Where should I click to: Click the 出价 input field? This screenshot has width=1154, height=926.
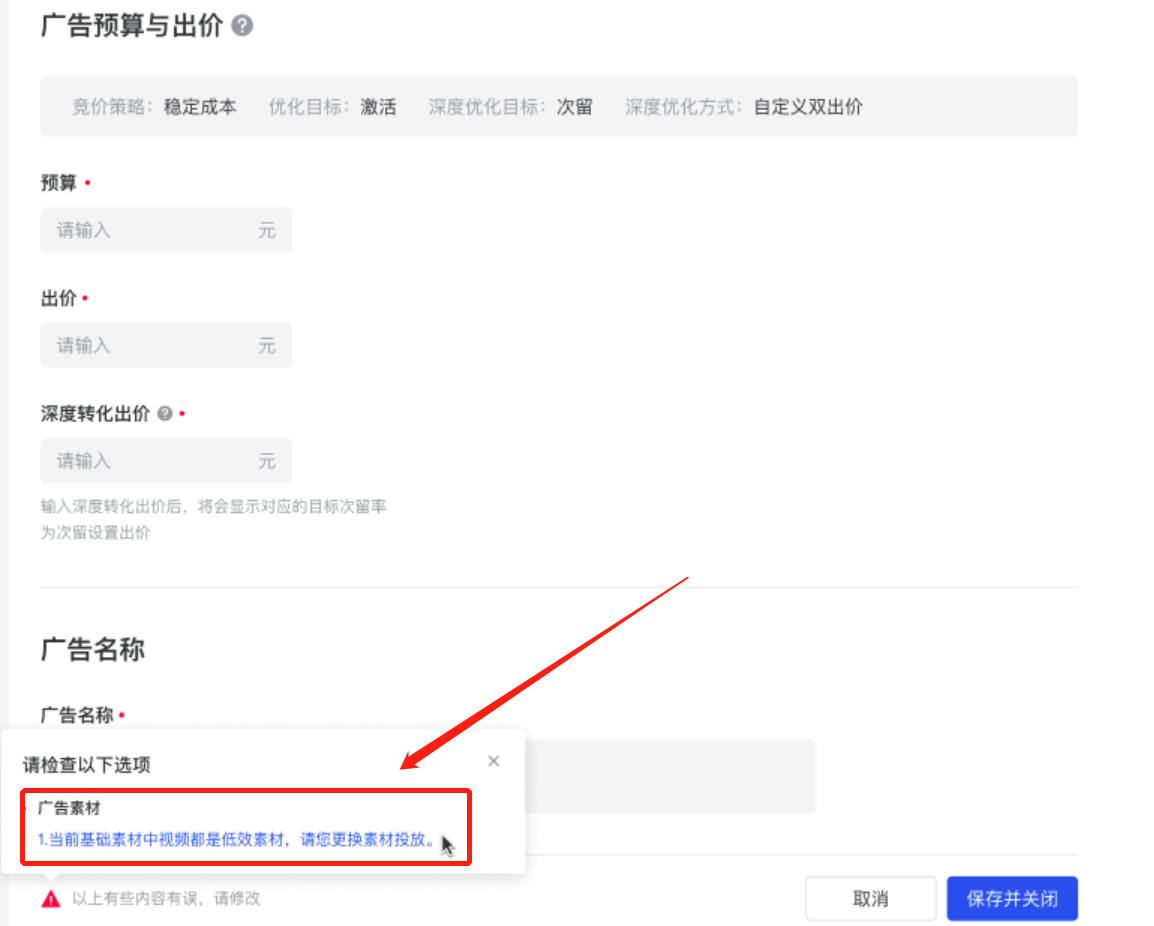(x=166, y=345)
